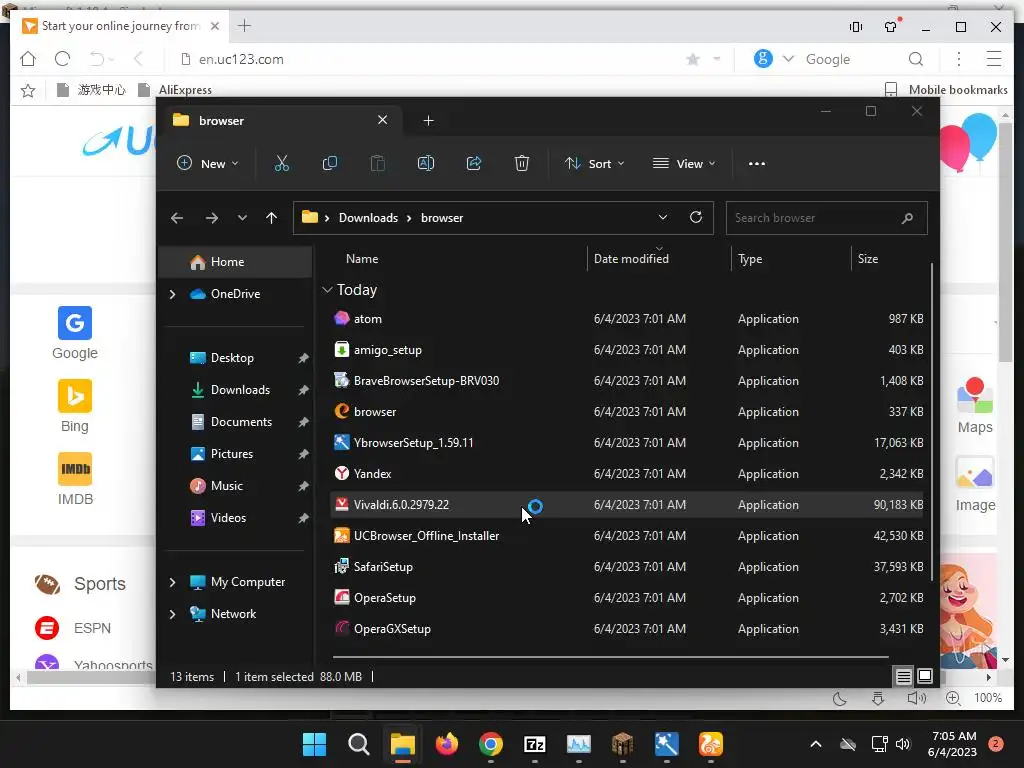Click the Cut scissors icon in Explorer toolbar
The height and width of the screenshot is (768, 1024).
281,163
